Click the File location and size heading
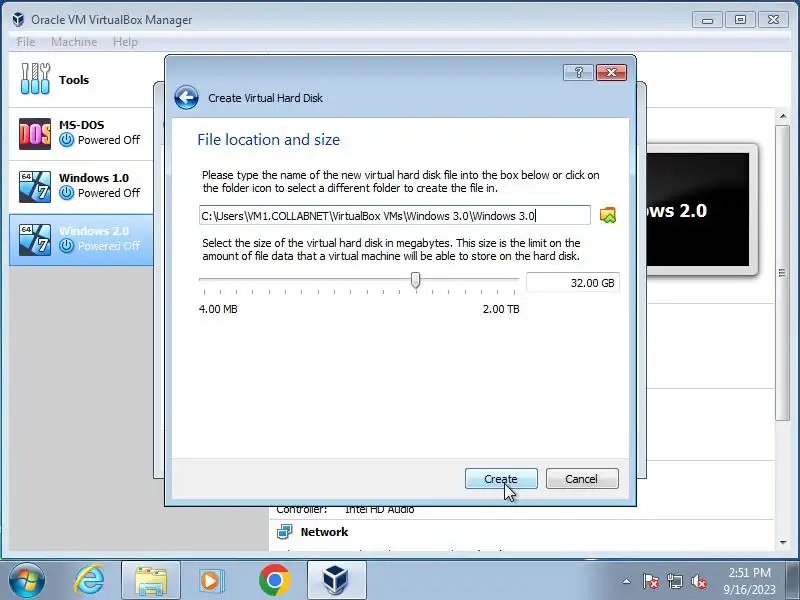The height and width of the screenshot is (600, 800). tap(268, 140)
